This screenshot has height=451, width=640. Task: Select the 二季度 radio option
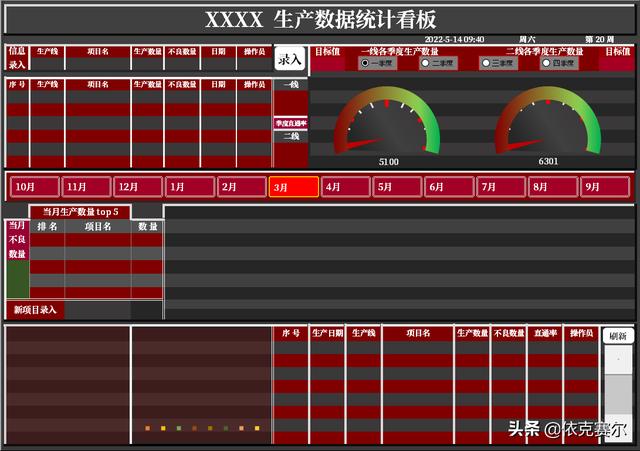click(425, 63)
